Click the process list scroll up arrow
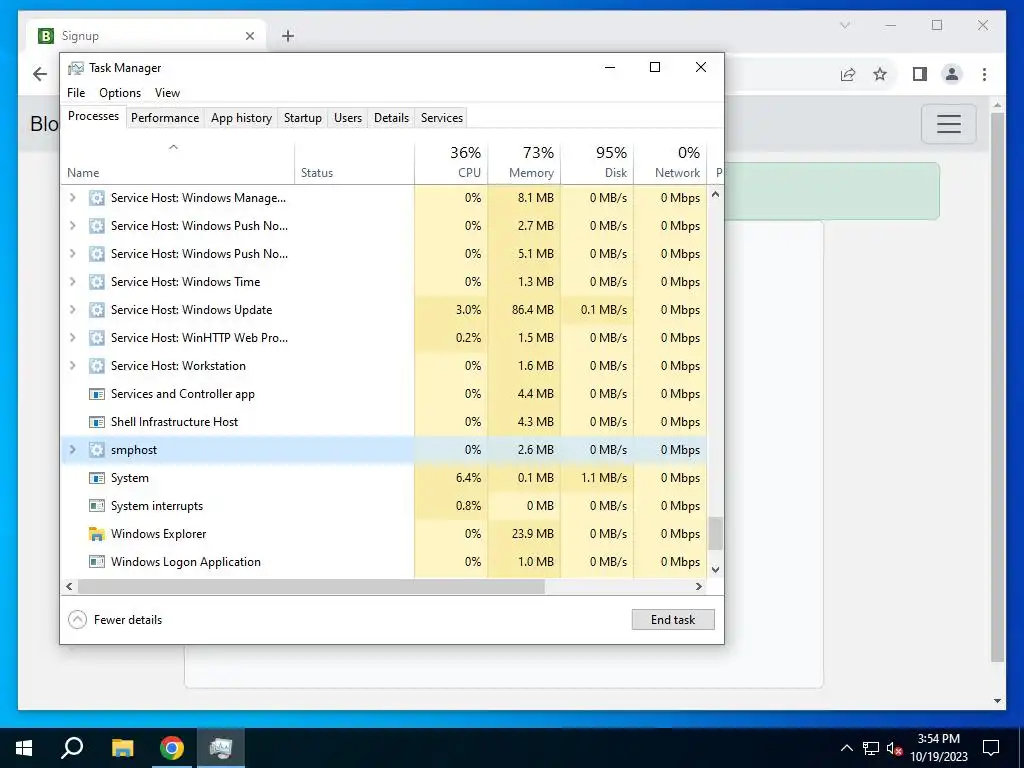Image resolution: width=1024 pixels, height=768 pixels. [715, 195]
